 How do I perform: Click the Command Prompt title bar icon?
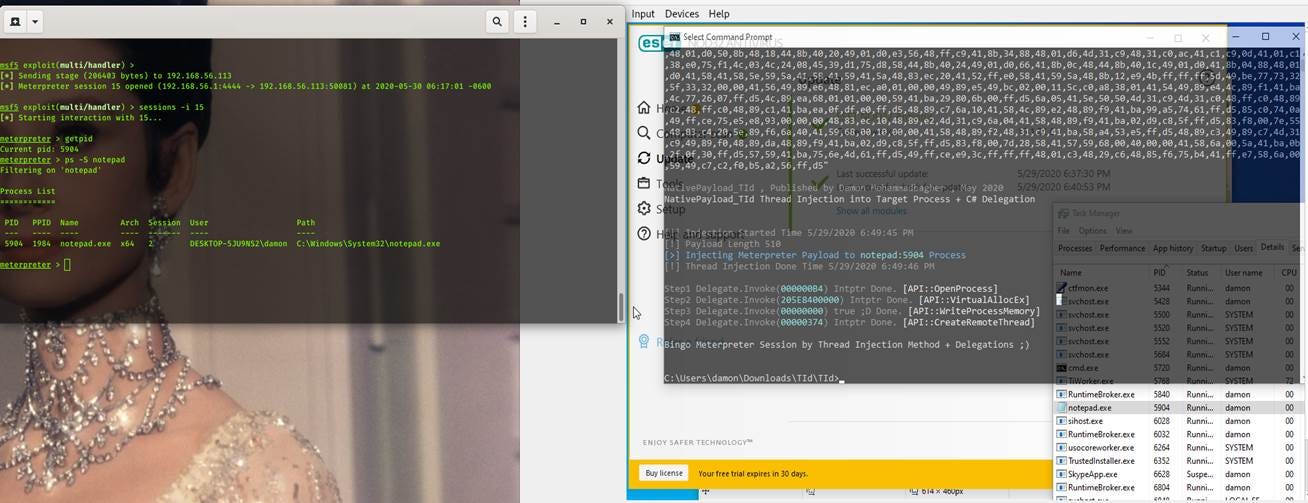675,38
